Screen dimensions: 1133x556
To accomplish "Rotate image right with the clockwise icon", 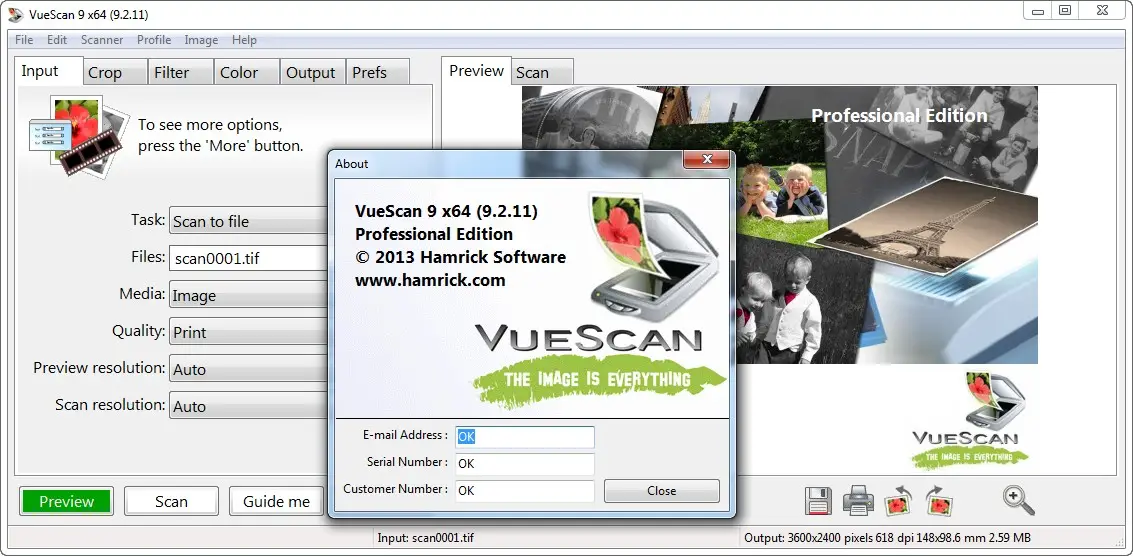I will point(938,501).
